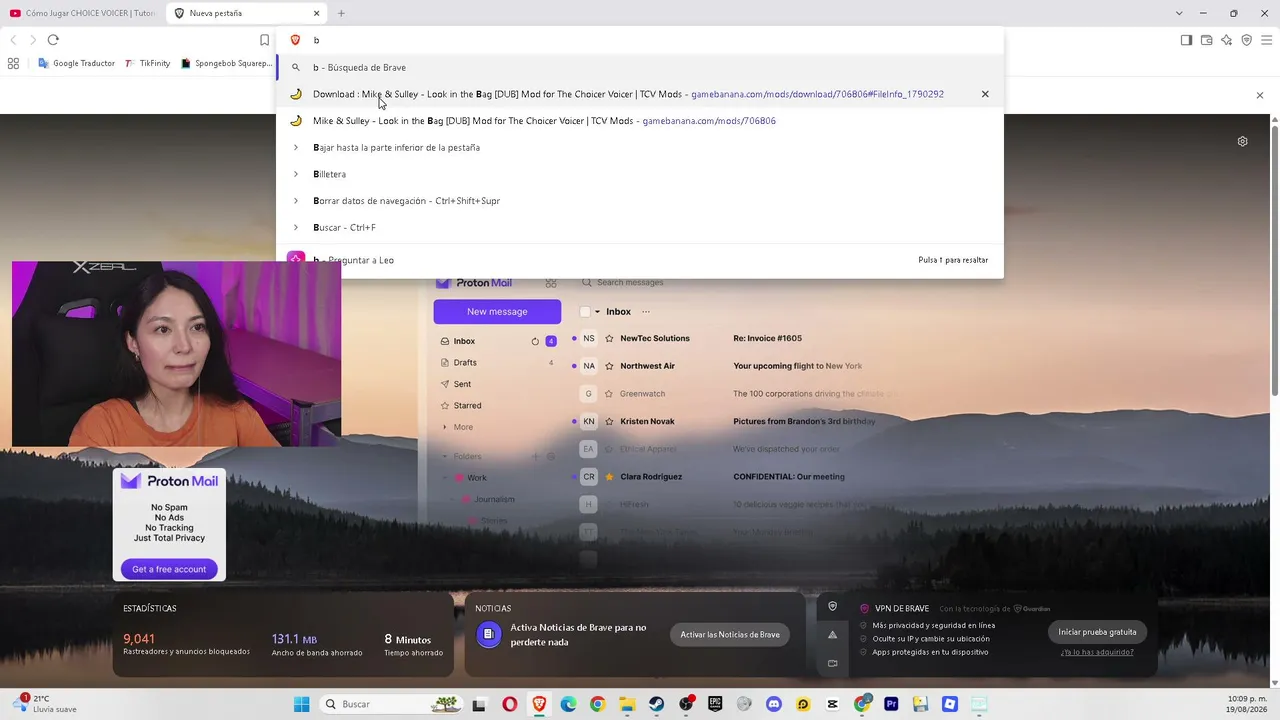Open Steam from the taskbar

656,704
